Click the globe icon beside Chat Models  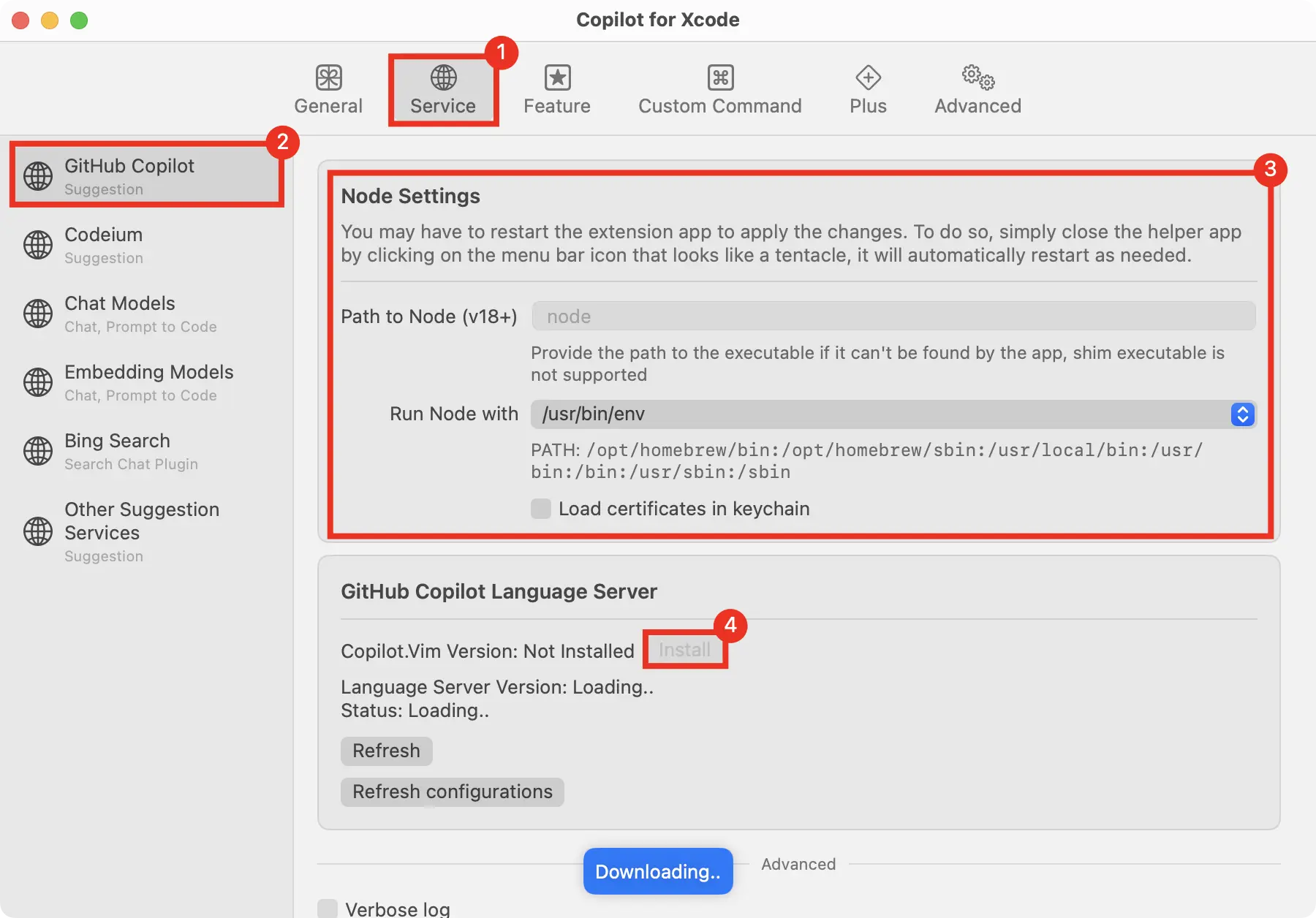pyautogui.click(x=38, y=314)
